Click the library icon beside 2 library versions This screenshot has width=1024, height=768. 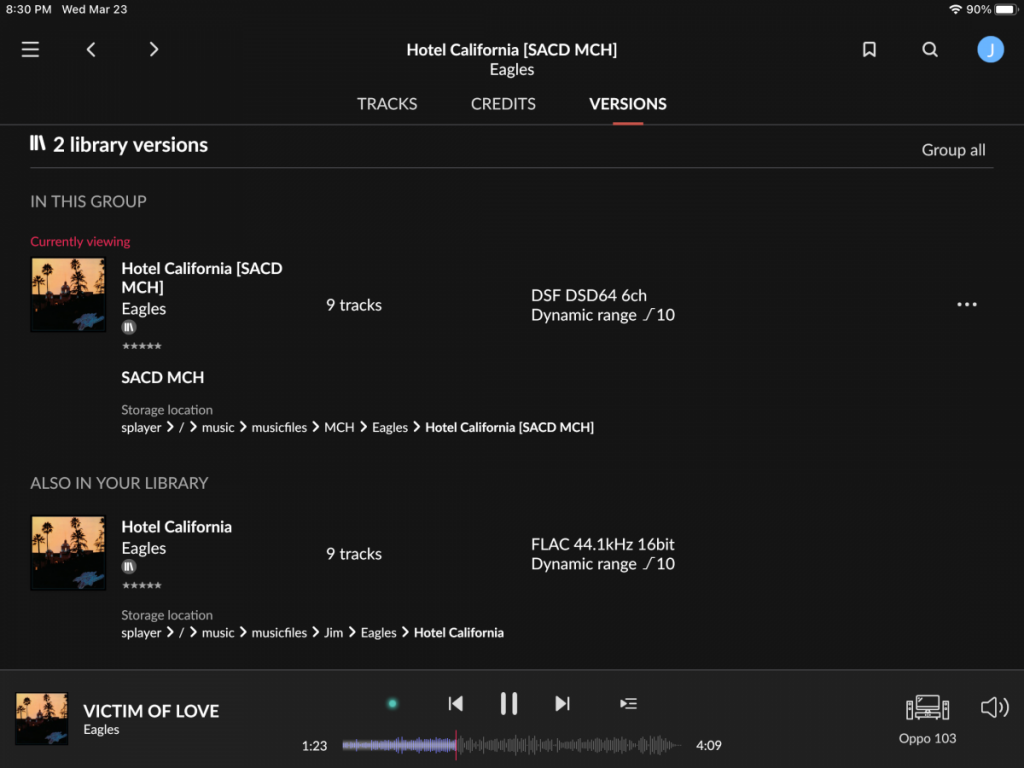[x=37, y=144]
